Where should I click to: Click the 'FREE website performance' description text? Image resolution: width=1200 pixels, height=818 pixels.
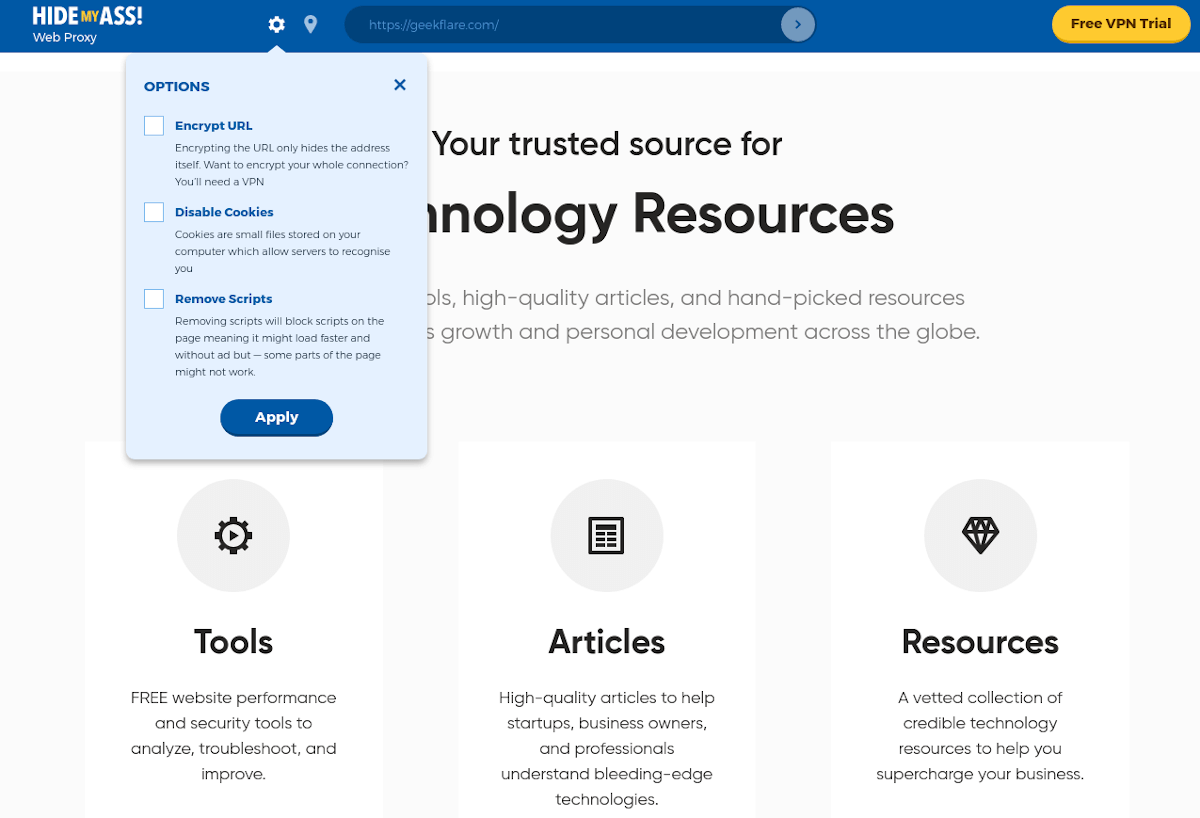click(233, 736)
